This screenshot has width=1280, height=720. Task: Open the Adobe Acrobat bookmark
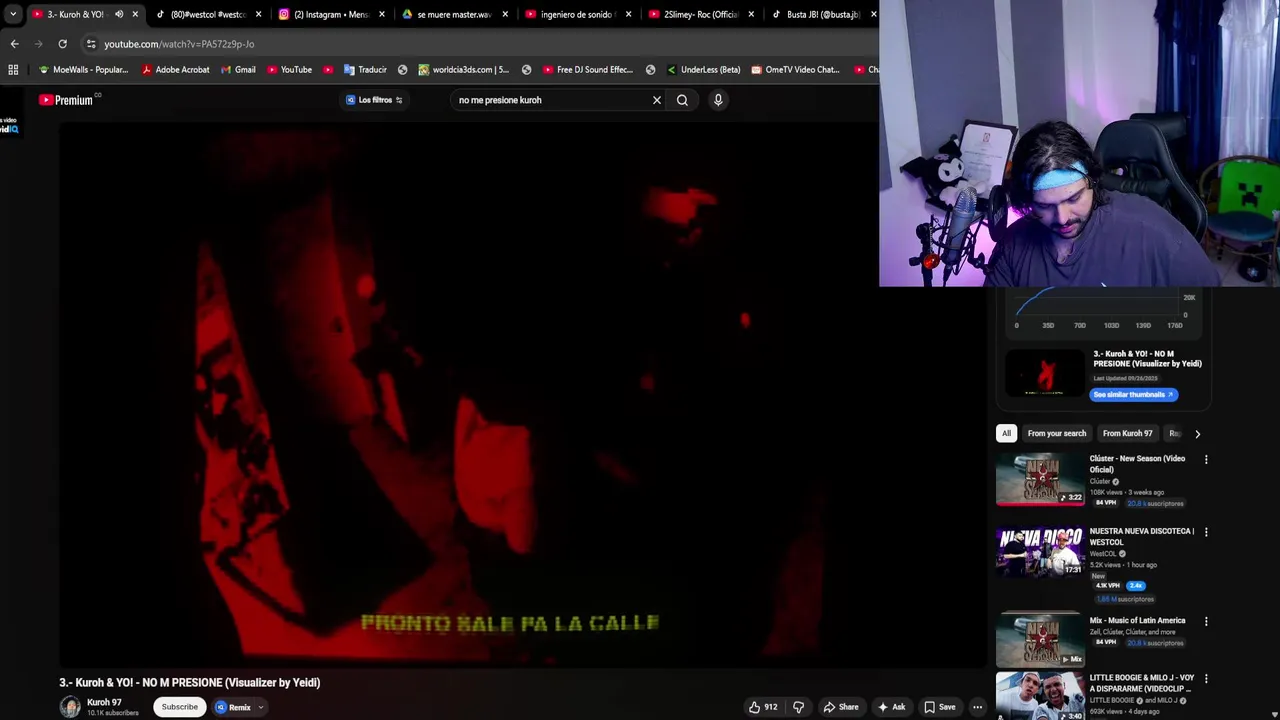tap(176, 70)
